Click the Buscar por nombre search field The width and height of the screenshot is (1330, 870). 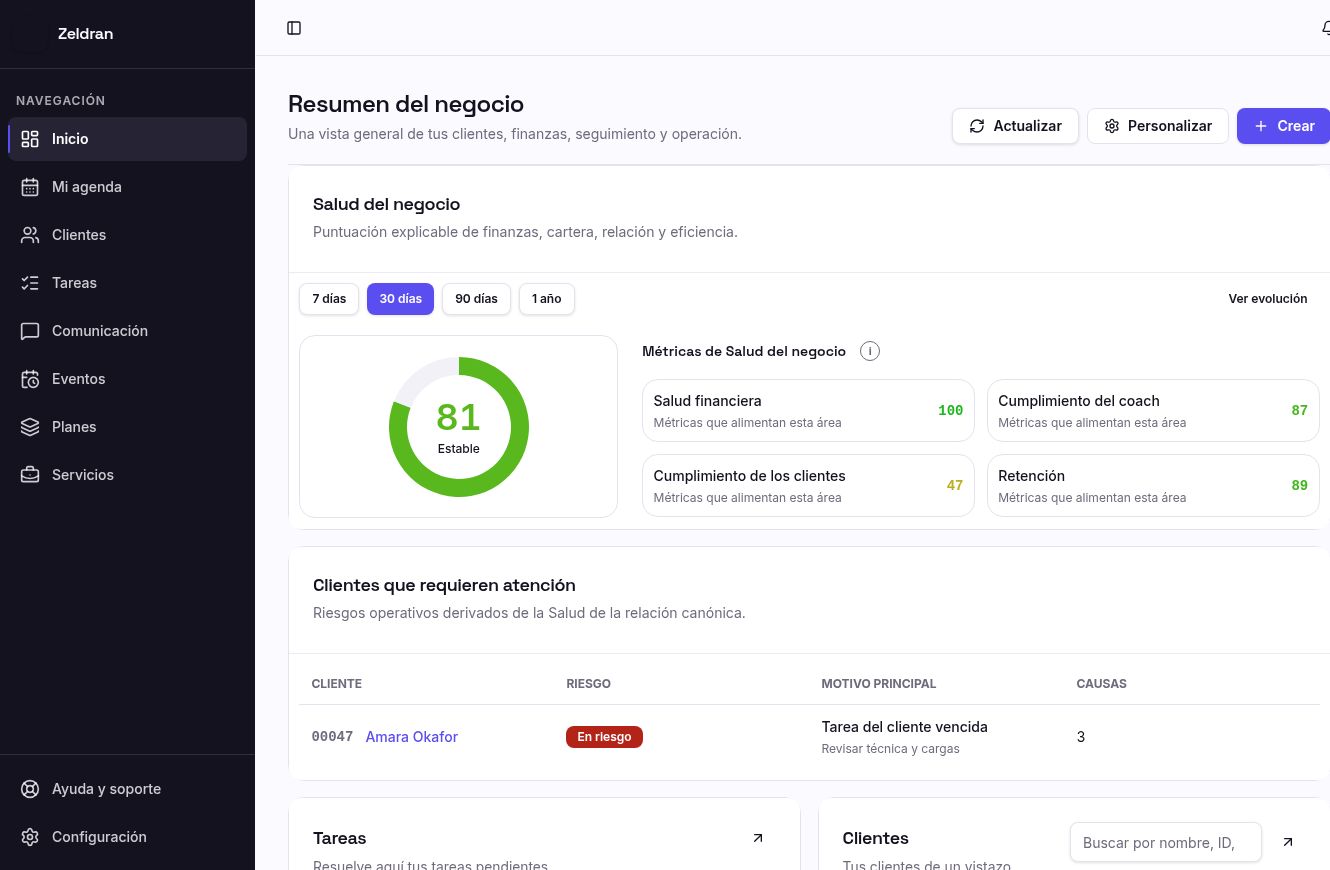click(x=1166, y=843)
